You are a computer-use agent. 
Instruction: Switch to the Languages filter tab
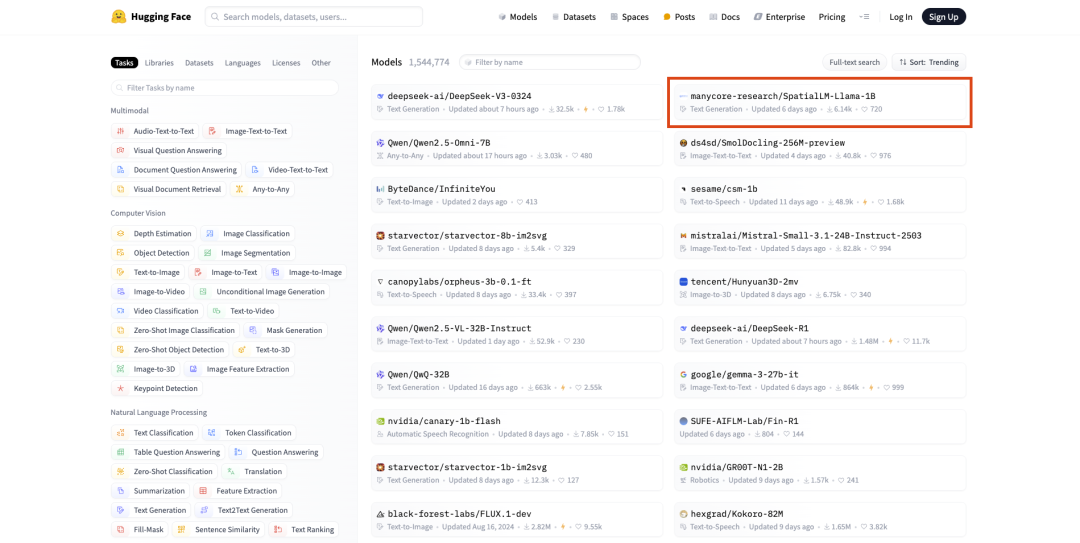242,63
